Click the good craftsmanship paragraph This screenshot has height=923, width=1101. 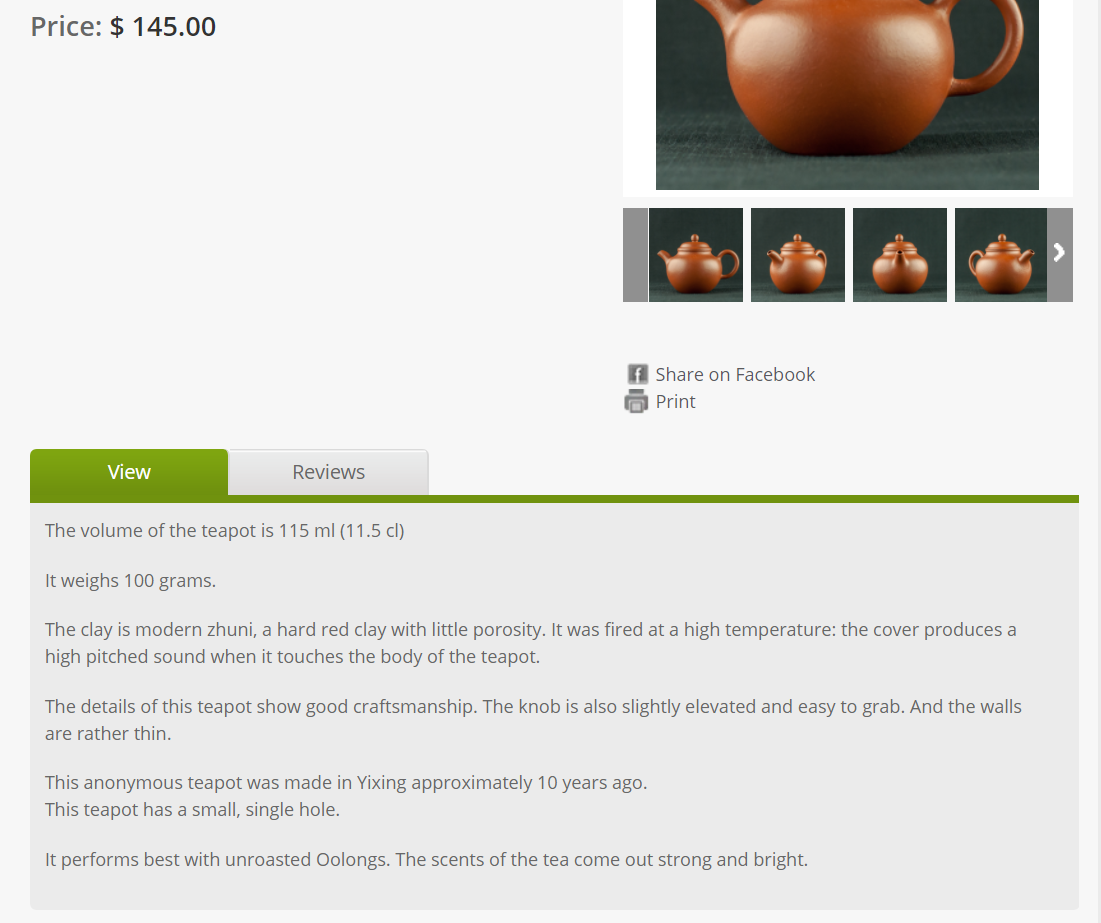[533, 719]
